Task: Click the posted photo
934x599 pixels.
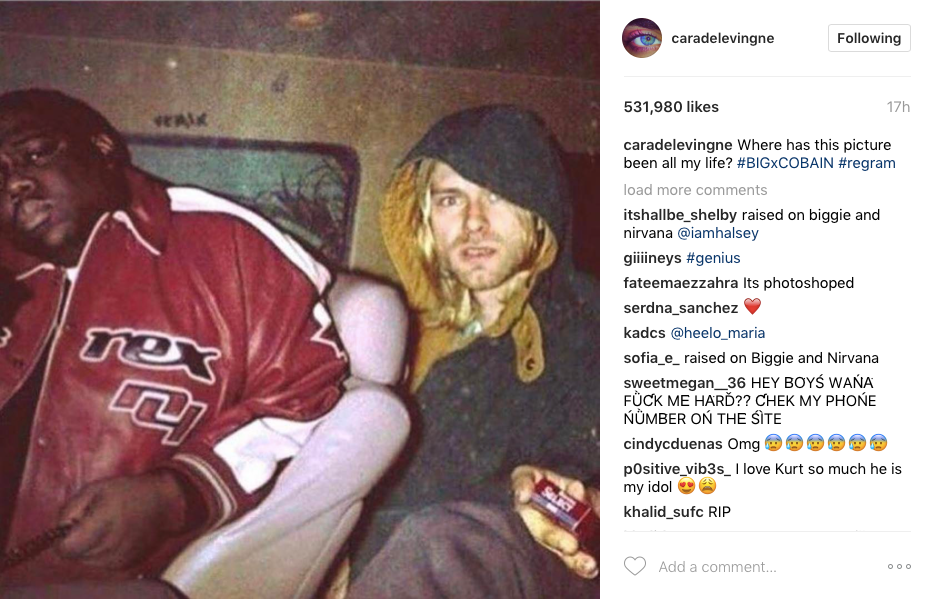Action: click(x=300, y=300)
